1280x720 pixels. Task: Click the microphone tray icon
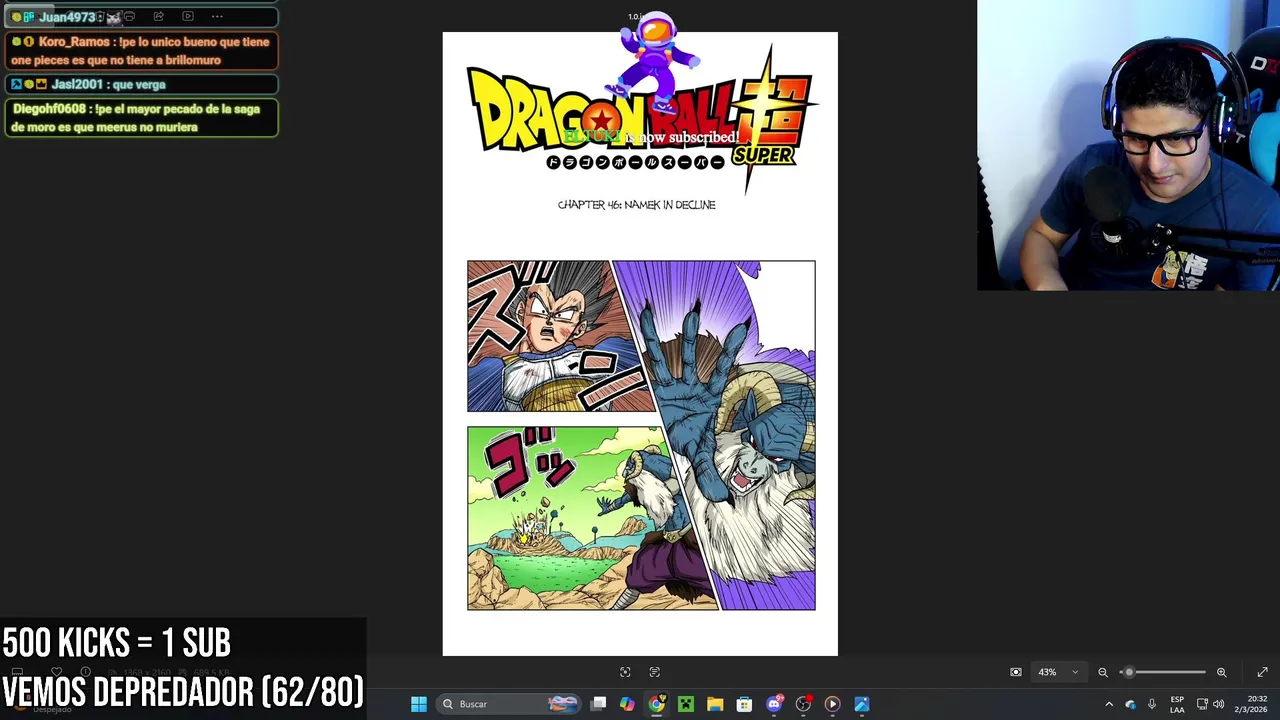pos(1152,704)
